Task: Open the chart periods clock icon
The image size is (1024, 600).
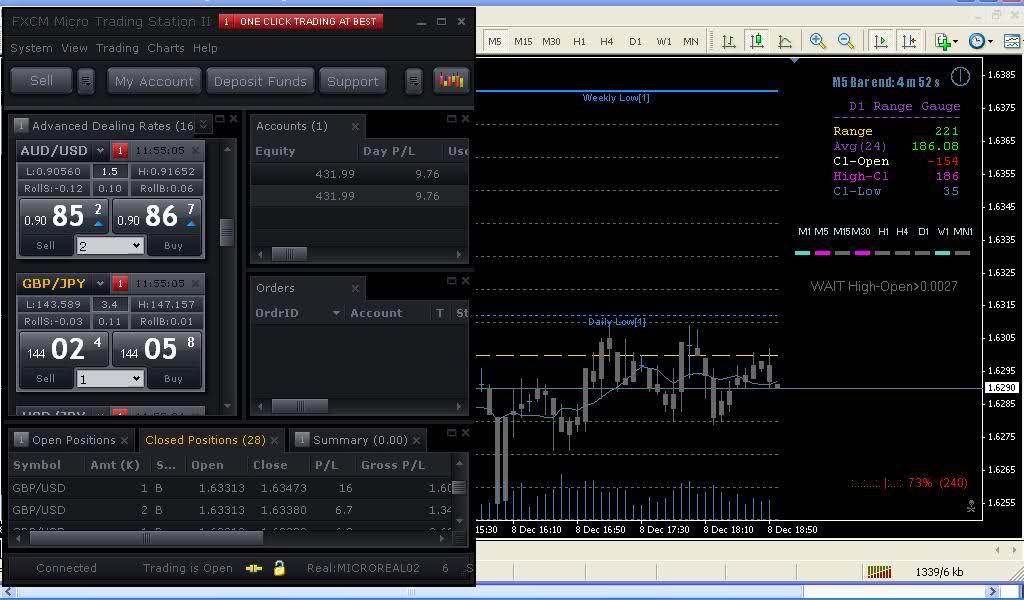Action: tap(976, 41)
